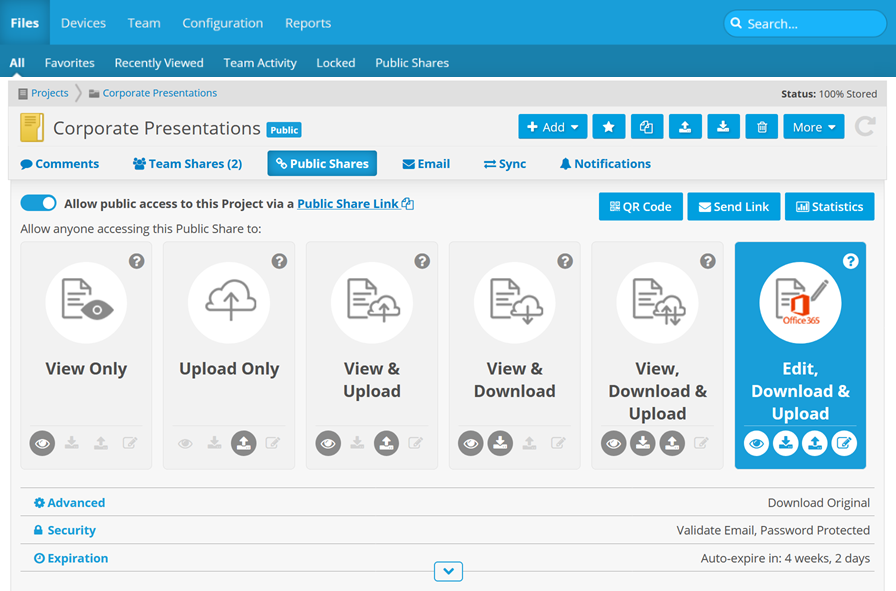This screenshot has width=896, height=591.
Task: Expand the Security settings section
Action: pos(65,531)
